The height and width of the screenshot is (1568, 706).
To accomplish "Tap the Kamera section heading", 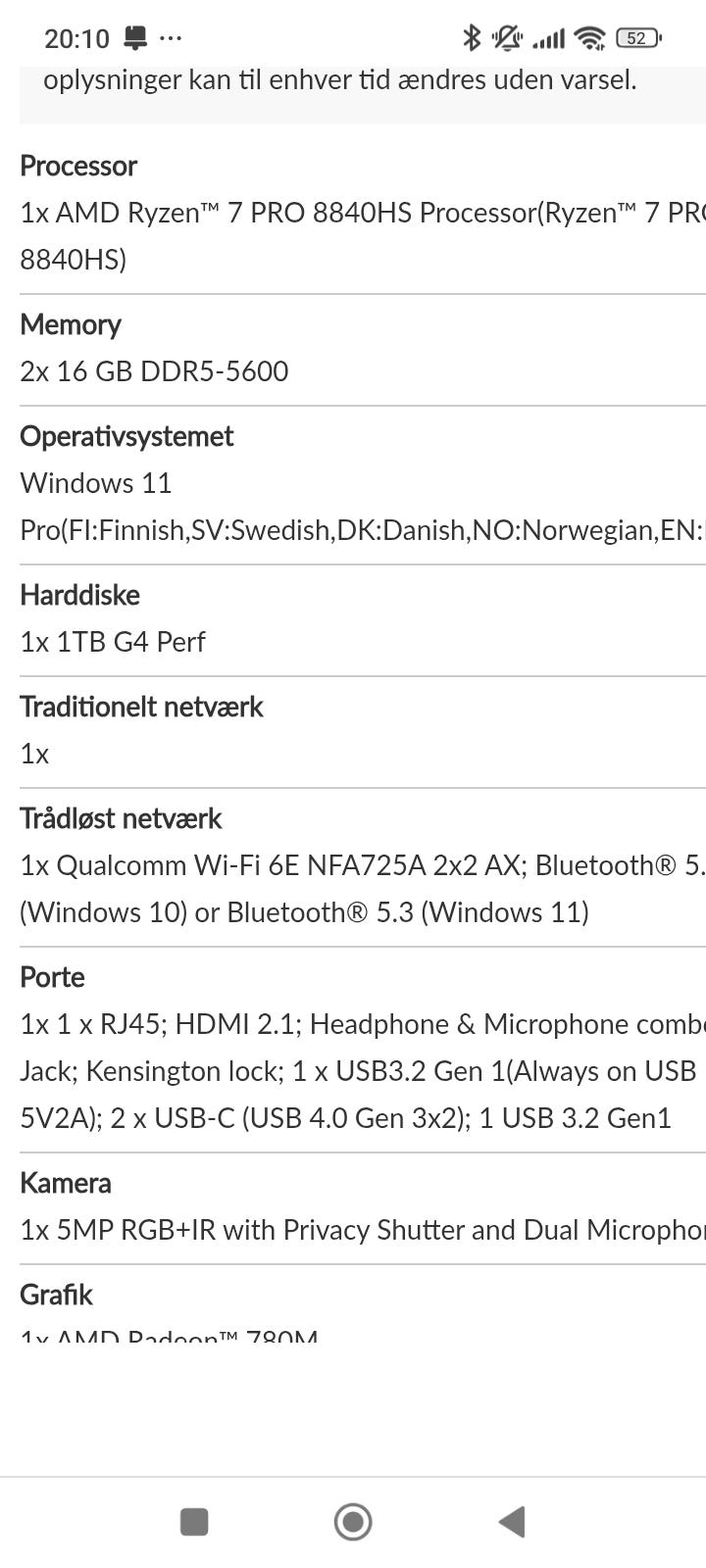I will (66, 1183).
